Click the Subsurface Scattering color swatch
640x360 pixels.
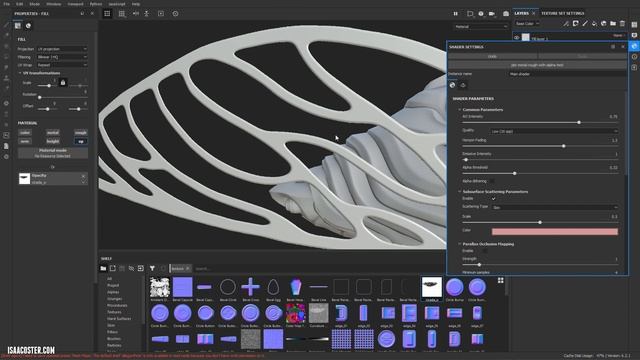(x=555, y=231)
